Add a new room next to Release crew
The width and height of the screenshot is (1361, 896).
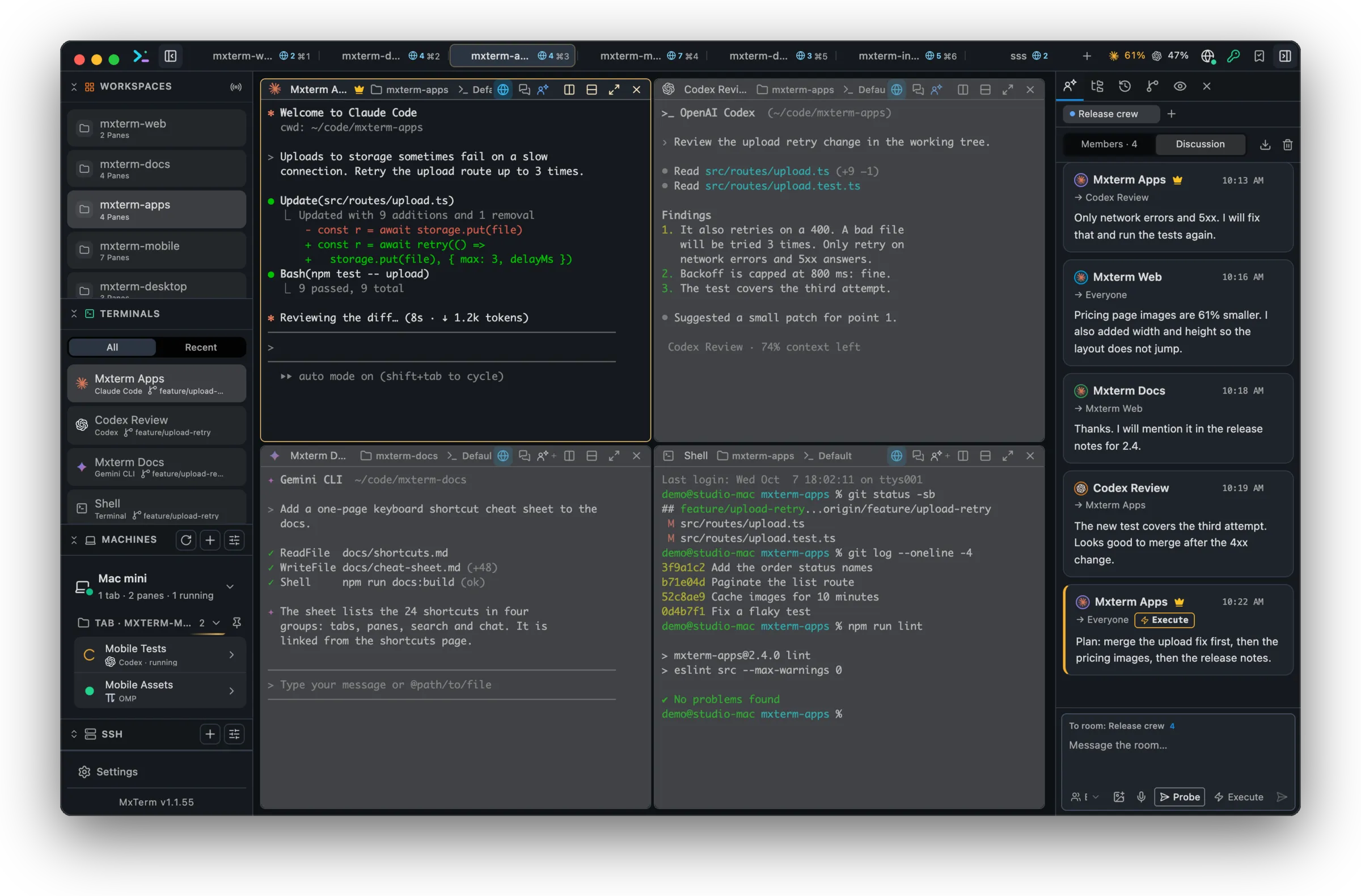[x=1171, y=114]
